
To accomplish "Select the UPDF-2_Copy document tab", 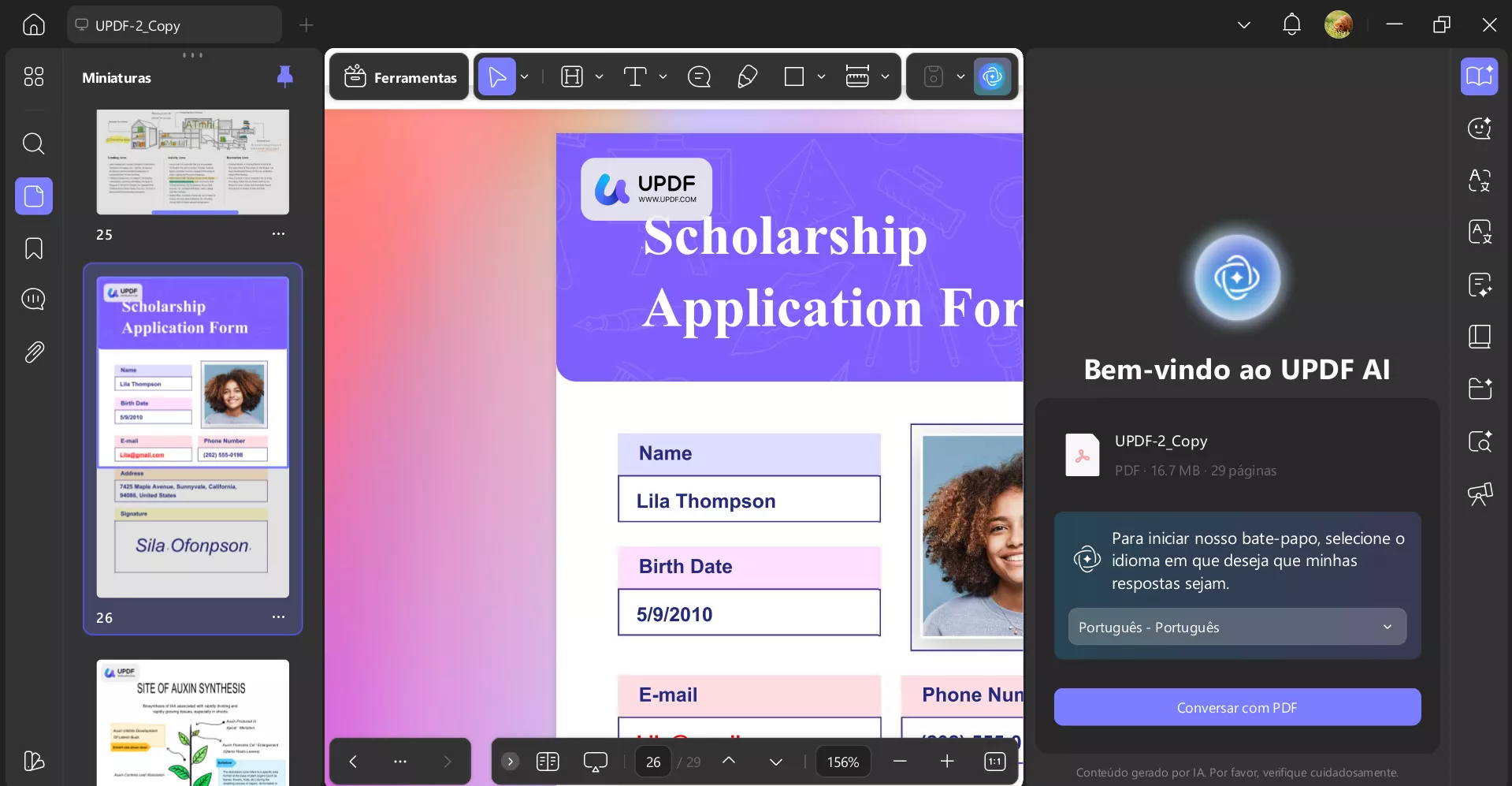I will click(174, 24).
